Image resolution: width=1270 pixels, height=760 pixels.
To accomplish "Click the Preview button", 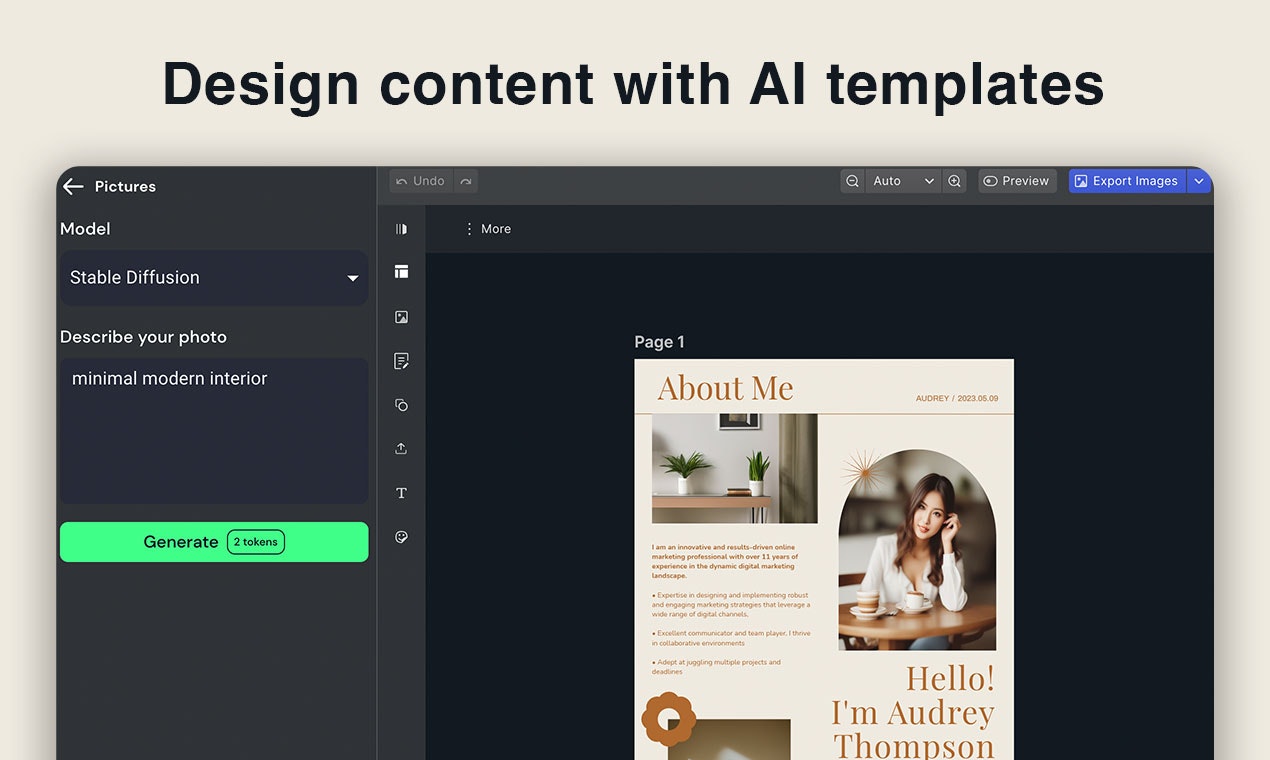I will point(1017,181).
